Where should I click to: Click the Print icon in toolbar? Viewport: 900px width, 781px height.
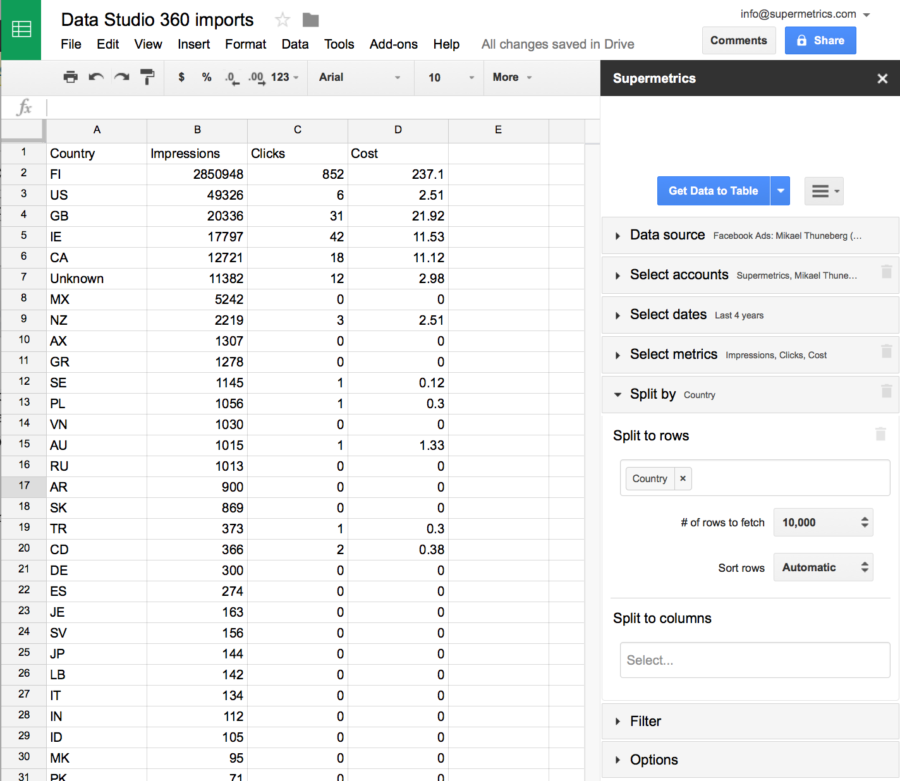(x=71, y=77)
